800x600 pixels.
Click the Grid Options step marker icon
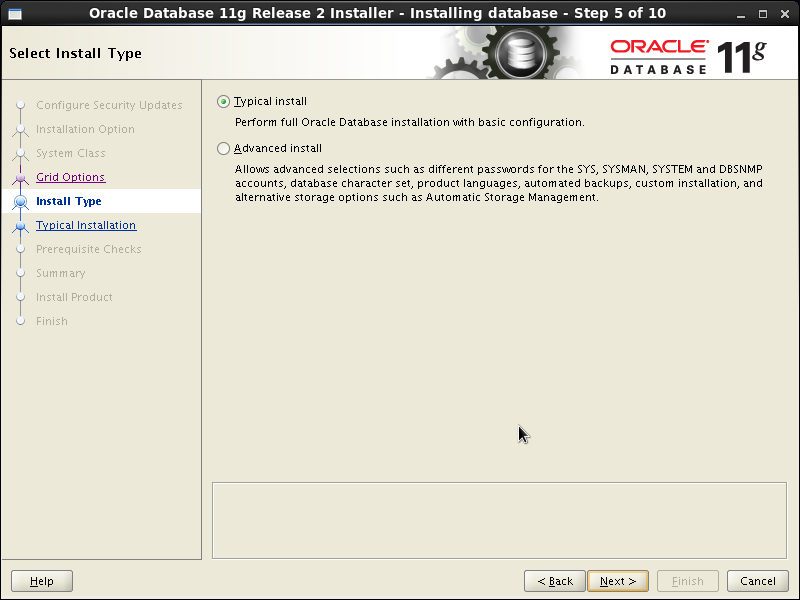(x=20, y=178)
